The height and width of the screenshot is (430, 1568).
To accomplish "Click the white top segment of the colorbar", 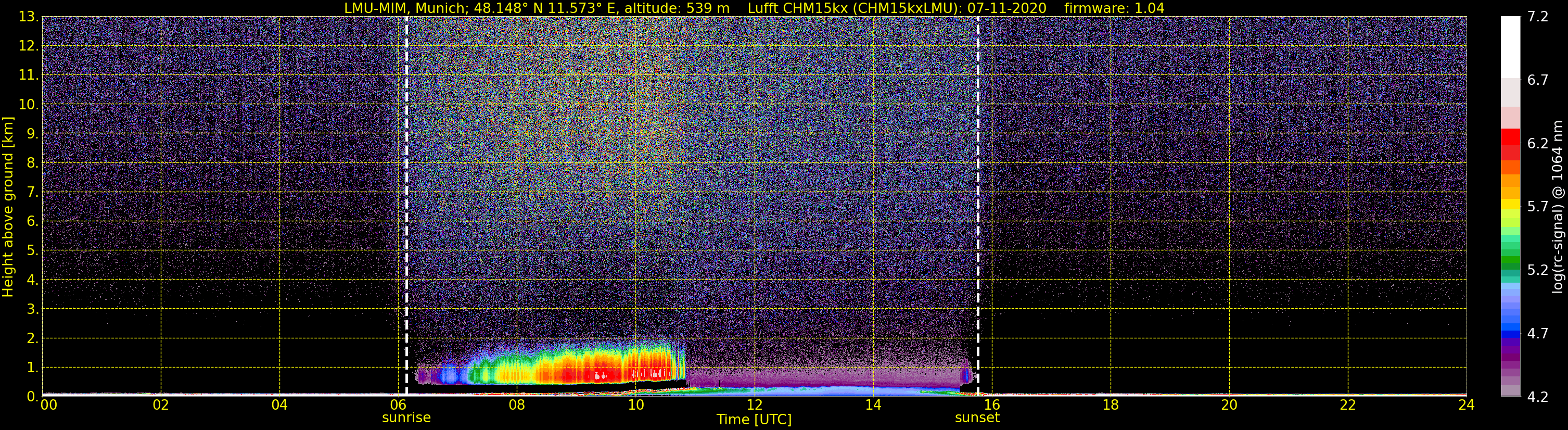I will (x=1510, y=47).
